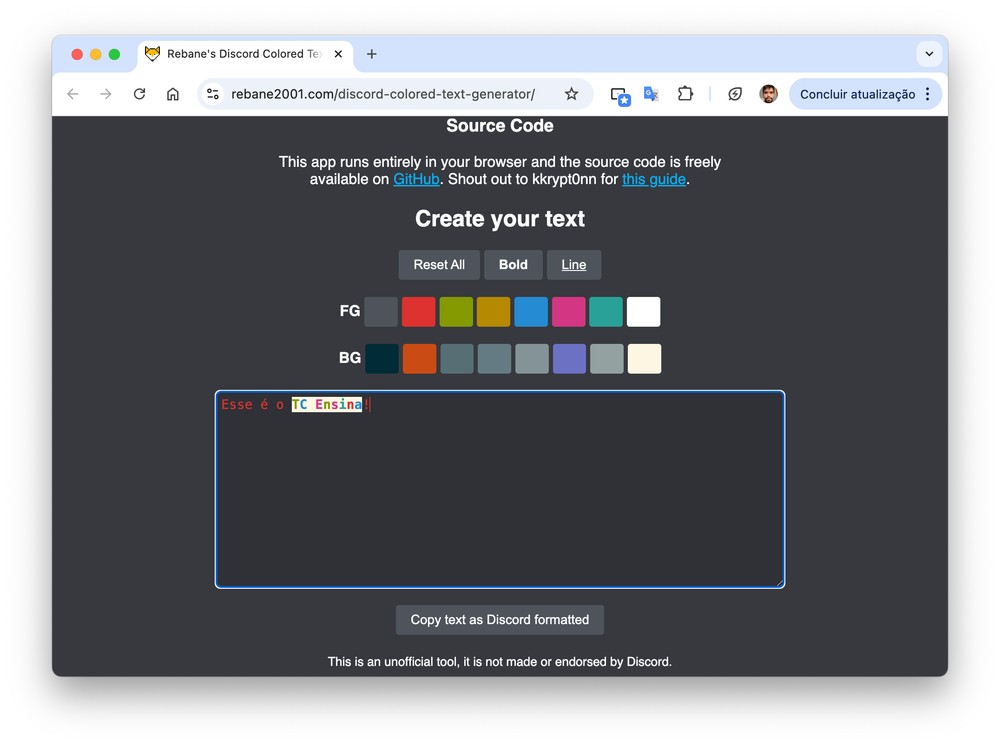Bookmark this page with the star icon
Screen dimensions: 1000x745
click(x=571, y=94)
